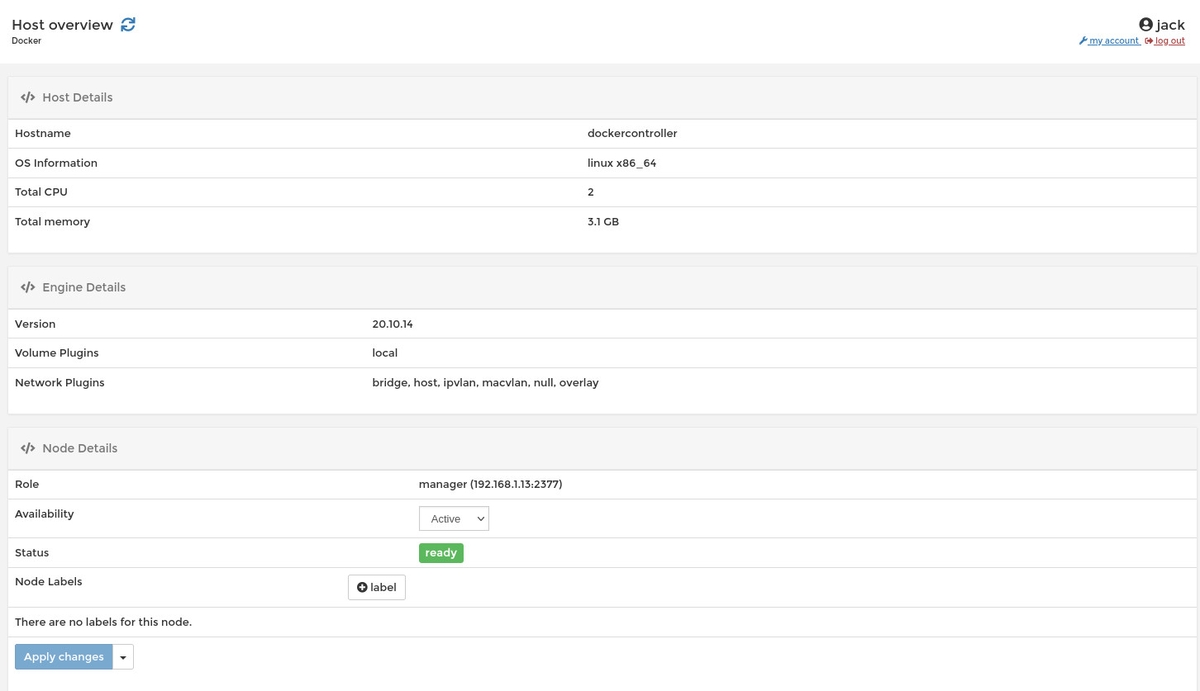Viewport: 1200px width, 691px height.
Task: Open the Availability dropdown
Action: pos(454,518)
